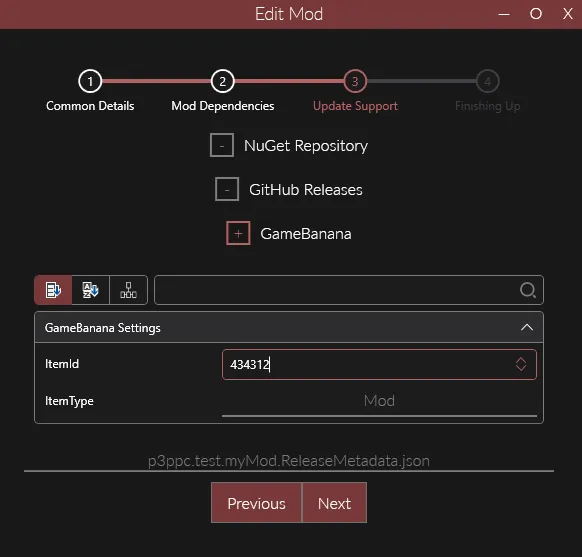Viewport: 582px width, 557px height.
Task: Open the Mod Dependencies step label
Action: [222, 106]
